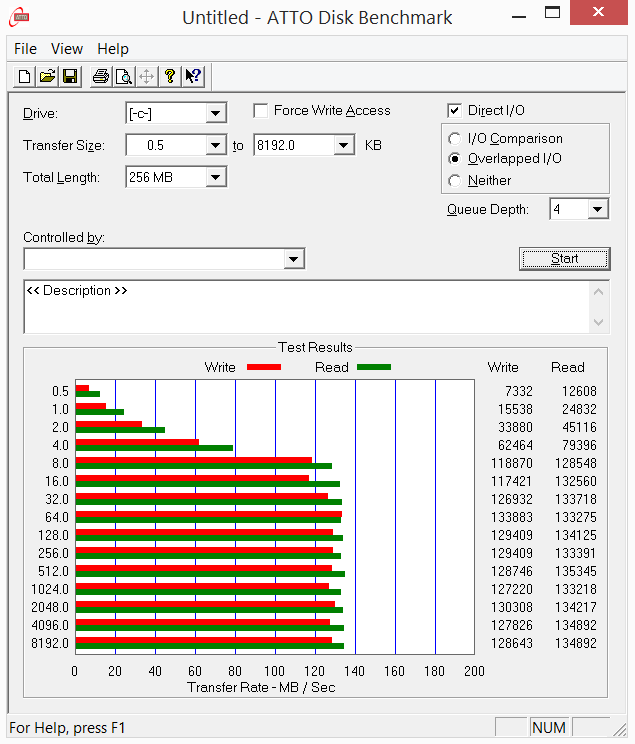The height and width of the screenshot is (744, 635).
Task: Click the red write bar for 64.0
Action: (x=209, y=514)
